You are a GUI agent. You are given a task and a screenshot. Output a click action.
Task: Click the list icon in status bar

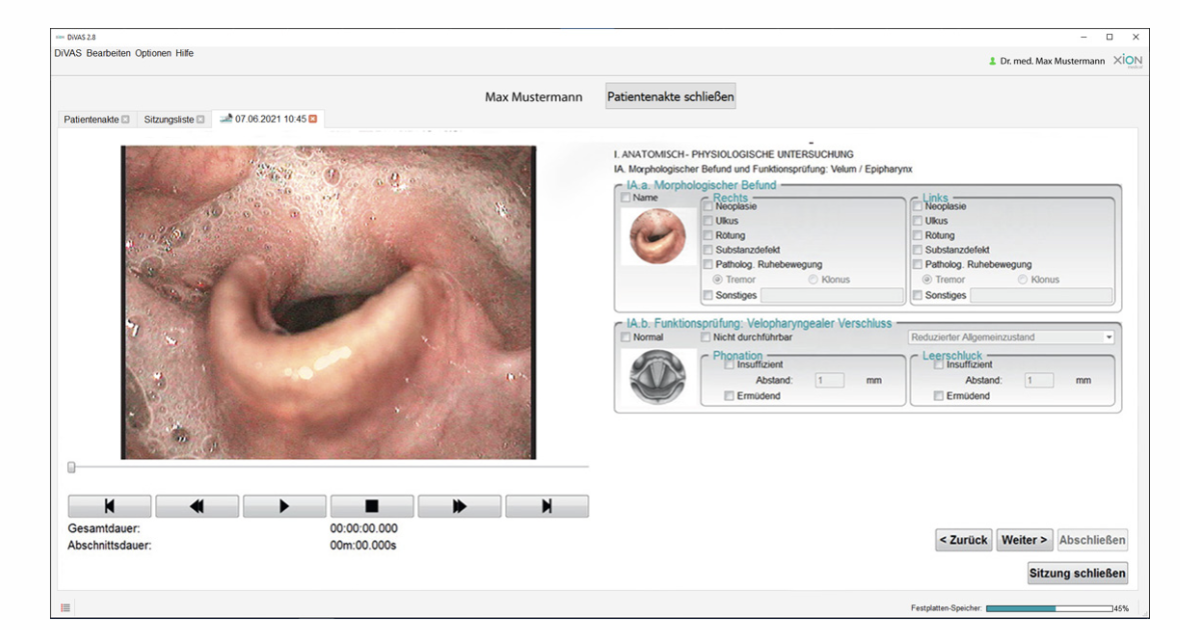click(x=65, y=608)
